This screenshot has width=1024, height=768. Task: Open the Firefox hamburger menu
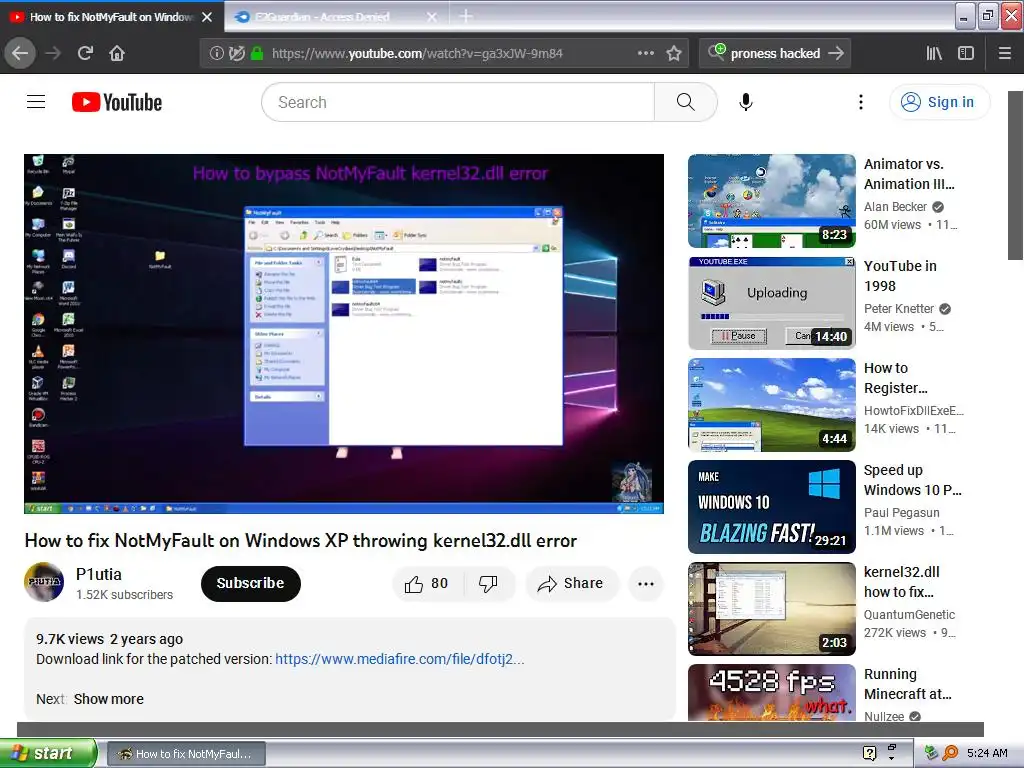pos(1005,54)
